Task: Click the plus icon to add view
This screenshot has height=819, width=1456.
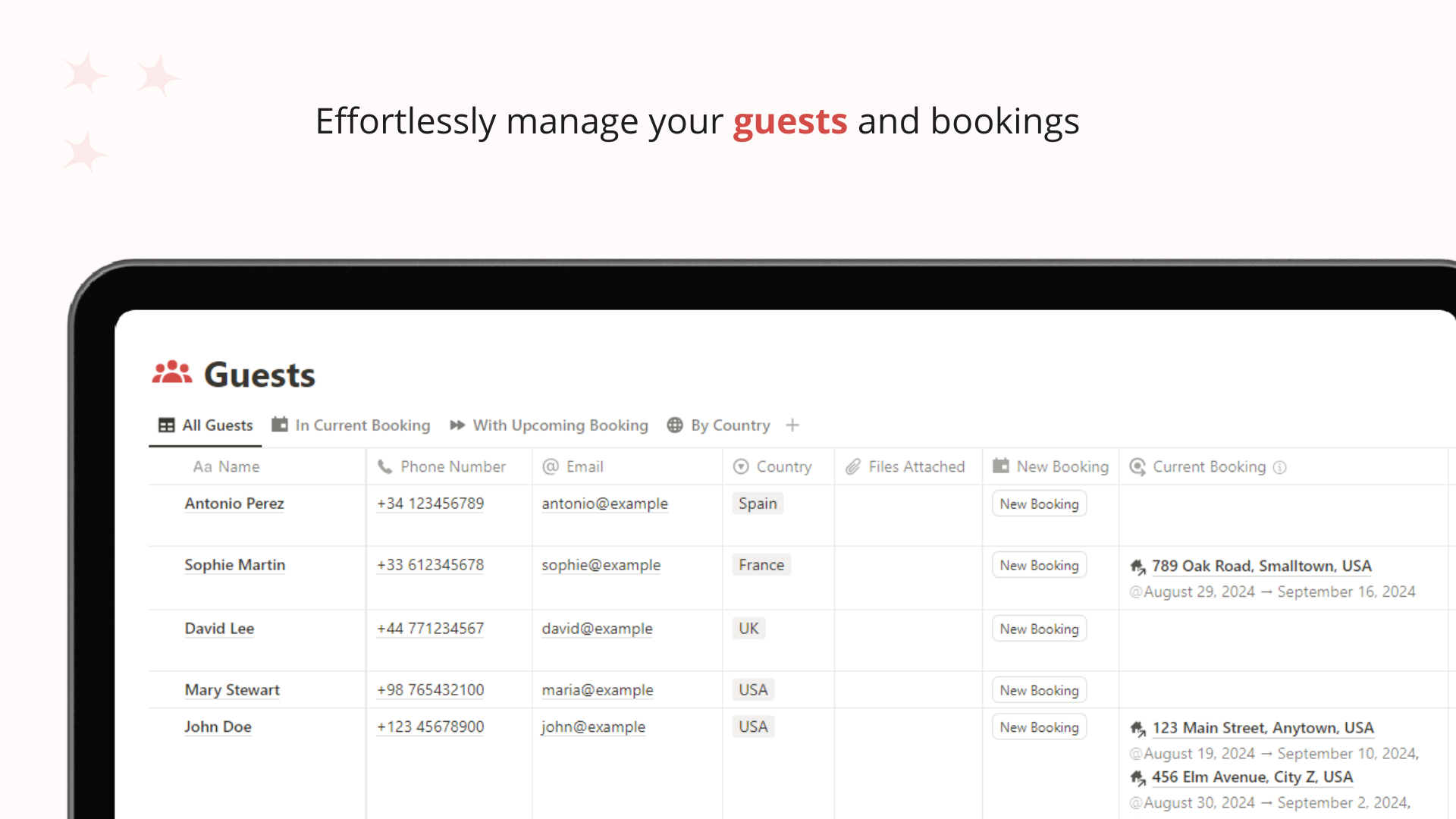Action: 792,425
